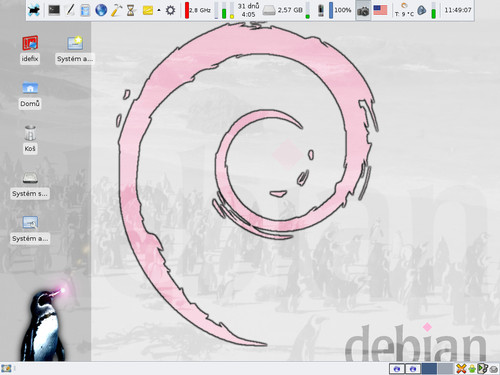Viewport: 500px width, 375px height.
Task: Select the Koš trash icon
Action: pos(30,139)
